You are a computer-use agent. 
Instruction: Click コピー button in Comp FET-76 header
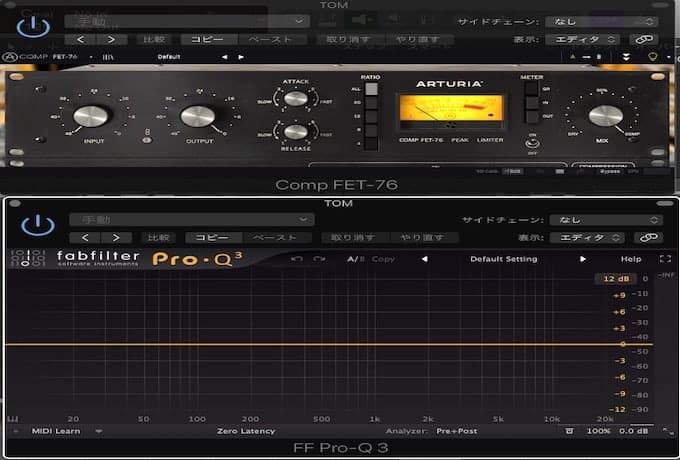click(209, 39)
